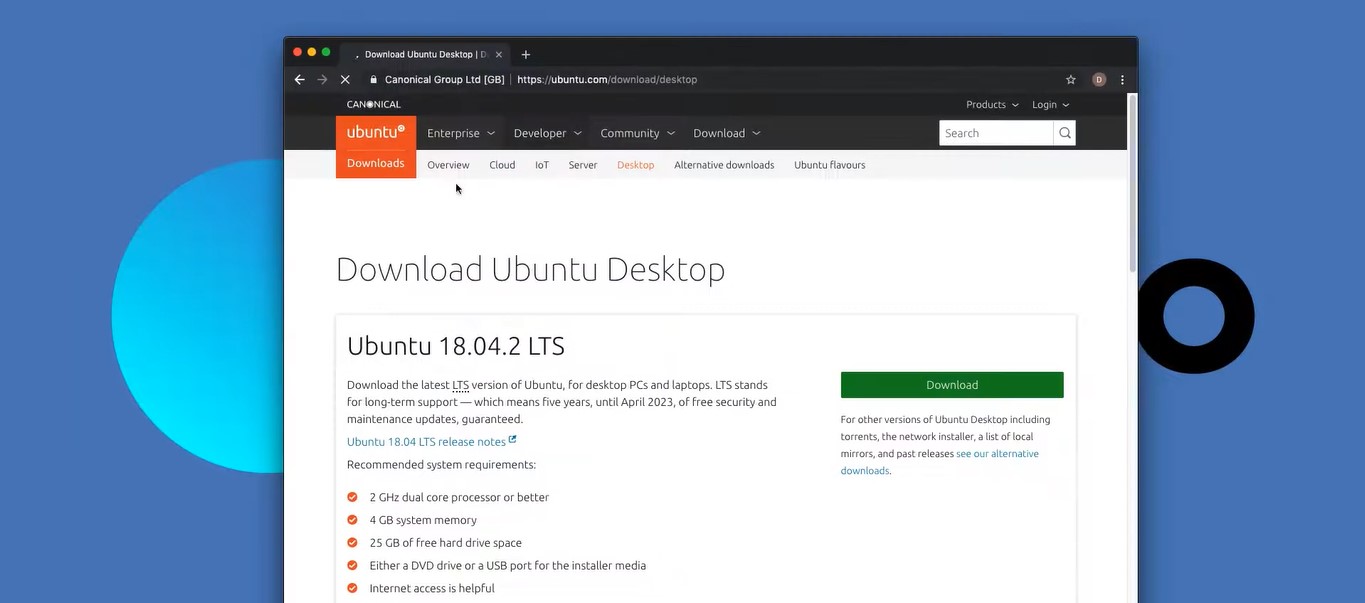
Task: Bookmark this page using the star icon
Action: (1070, 79)
